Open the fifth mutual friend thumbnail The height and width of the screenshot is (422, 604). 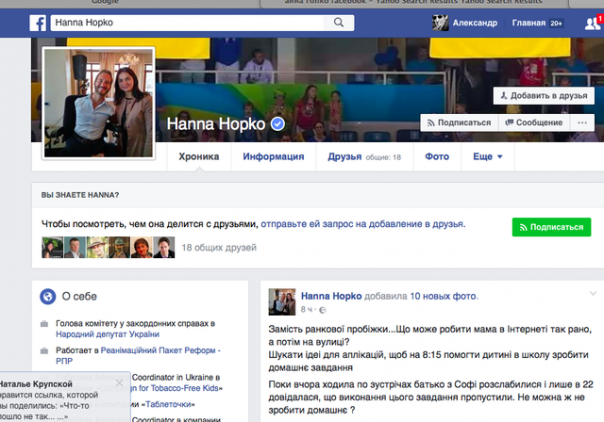[x=142, y=247]
